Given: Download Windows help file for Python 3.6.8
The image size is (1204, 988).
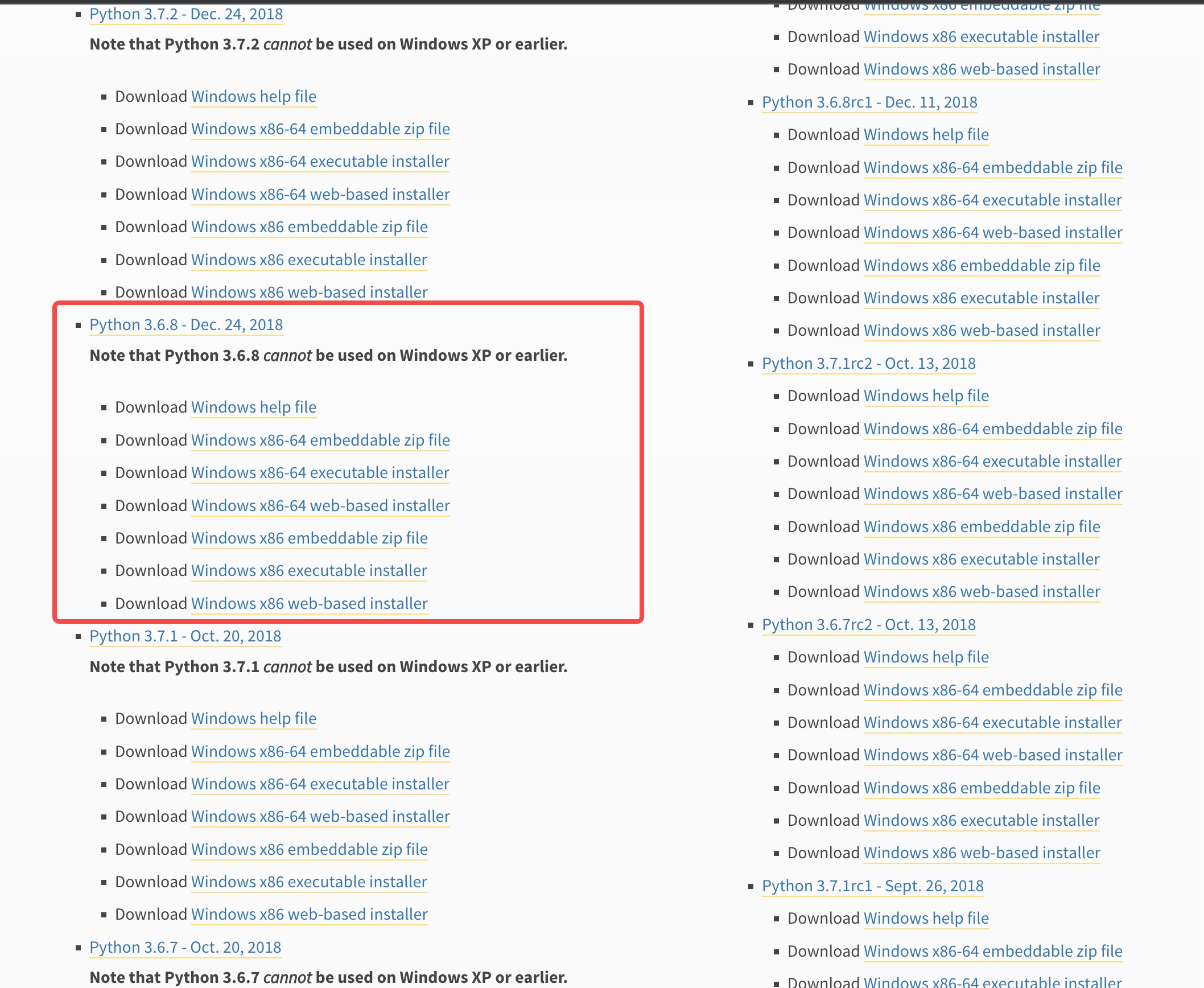Looking at the screenshot, I should pos(254,407).
